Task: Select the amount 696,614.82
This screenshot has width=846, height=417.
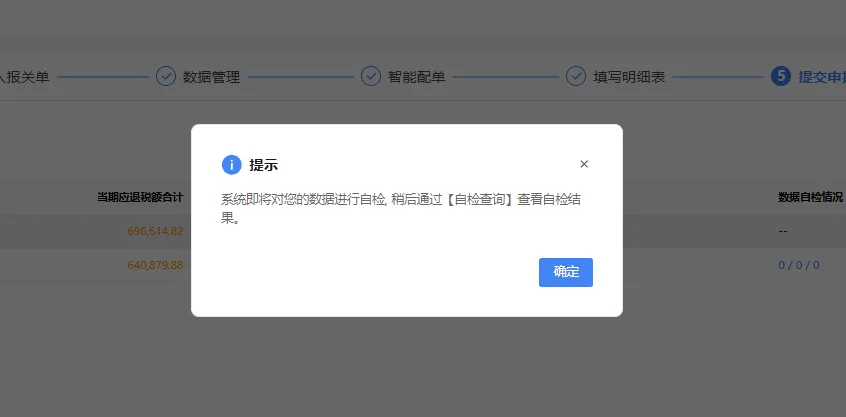Action: [155, 231]
